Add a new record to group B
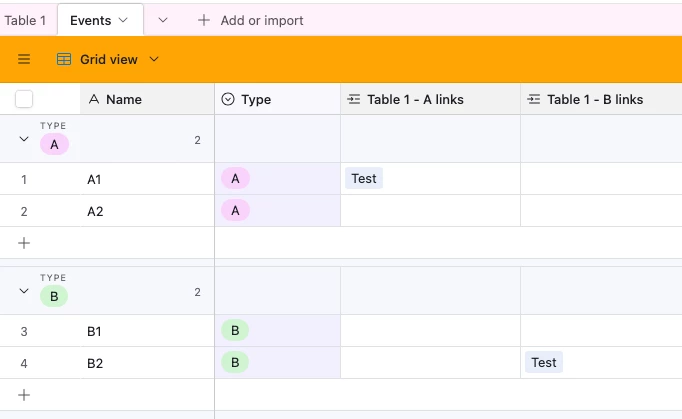This screenshot has height=419, width=682. (x=24, y=395)
